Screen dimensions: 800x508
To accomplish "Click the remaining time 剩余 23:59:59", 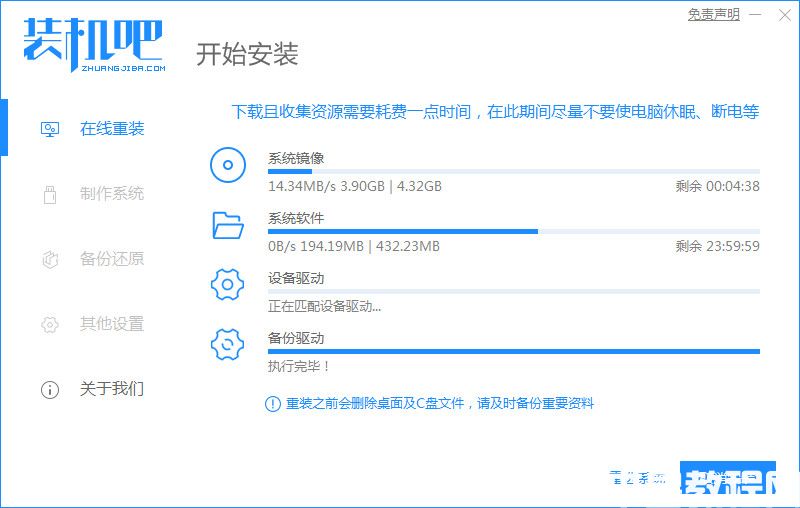I will pos(717,246).
